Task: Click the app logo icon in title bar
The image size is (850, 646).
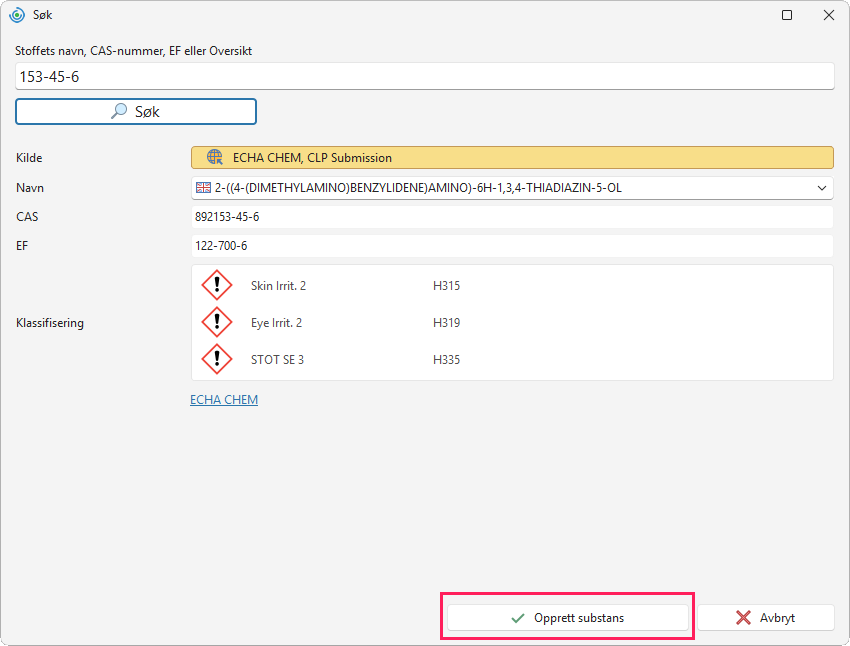Action: pyautogui.click(x=17, y=15)
